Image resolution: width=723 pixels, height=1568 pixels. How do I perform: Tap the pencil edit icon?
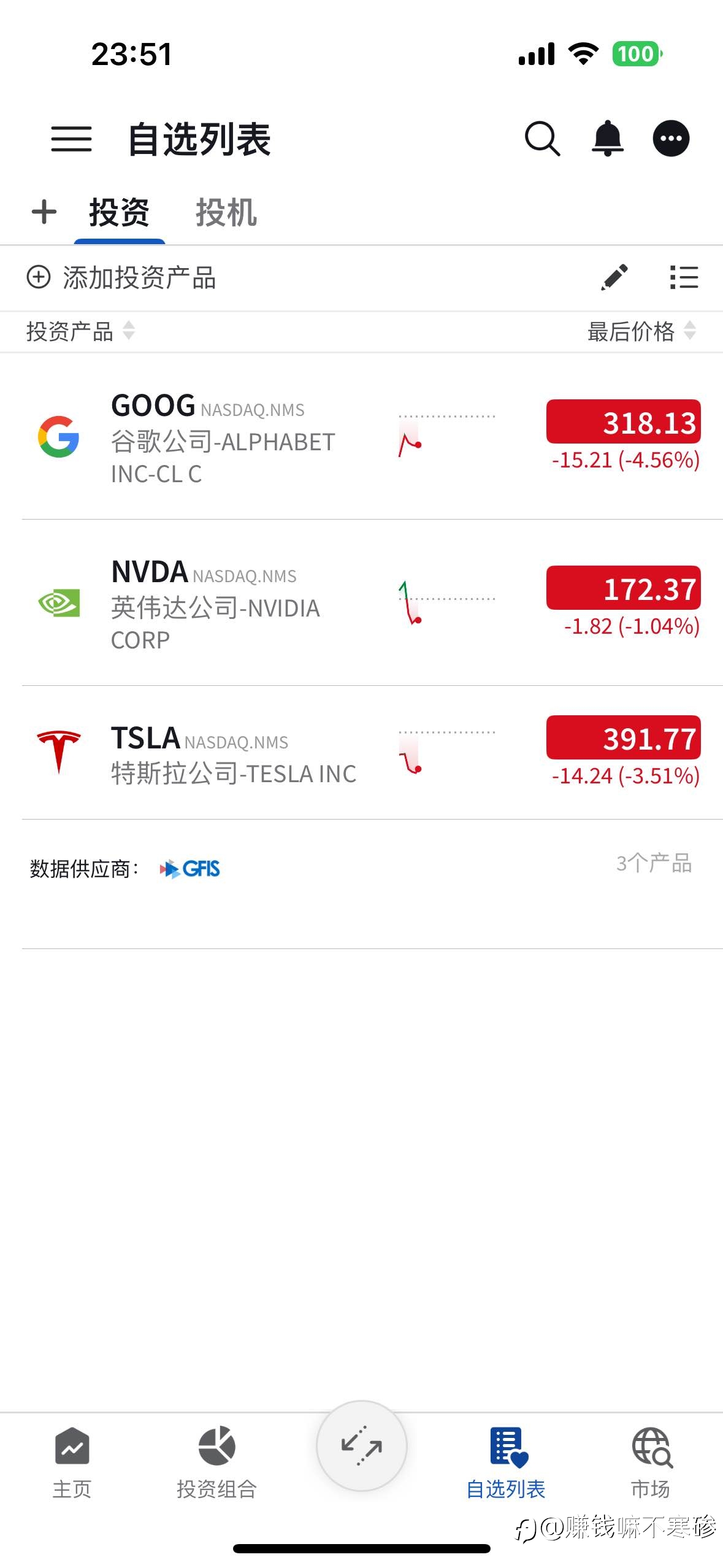(x=614, y=277)
